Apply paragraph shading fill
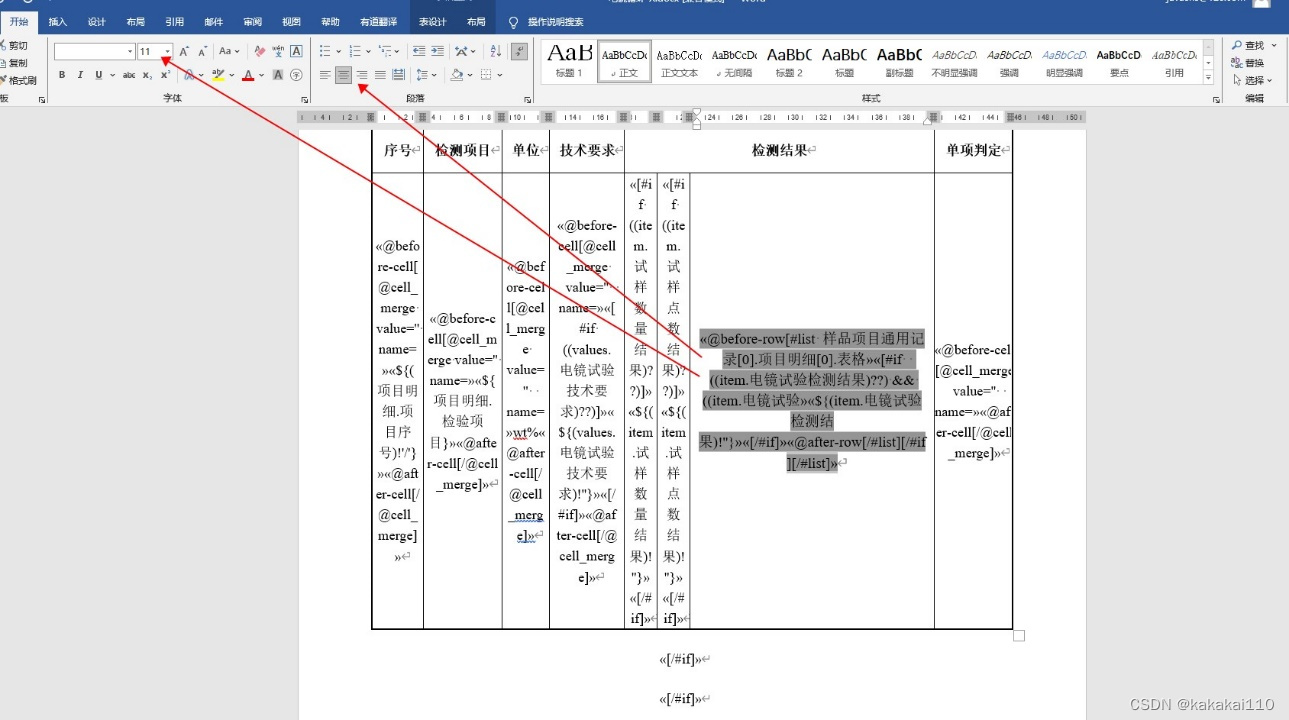1289x720 pixels. pos(456,75)
